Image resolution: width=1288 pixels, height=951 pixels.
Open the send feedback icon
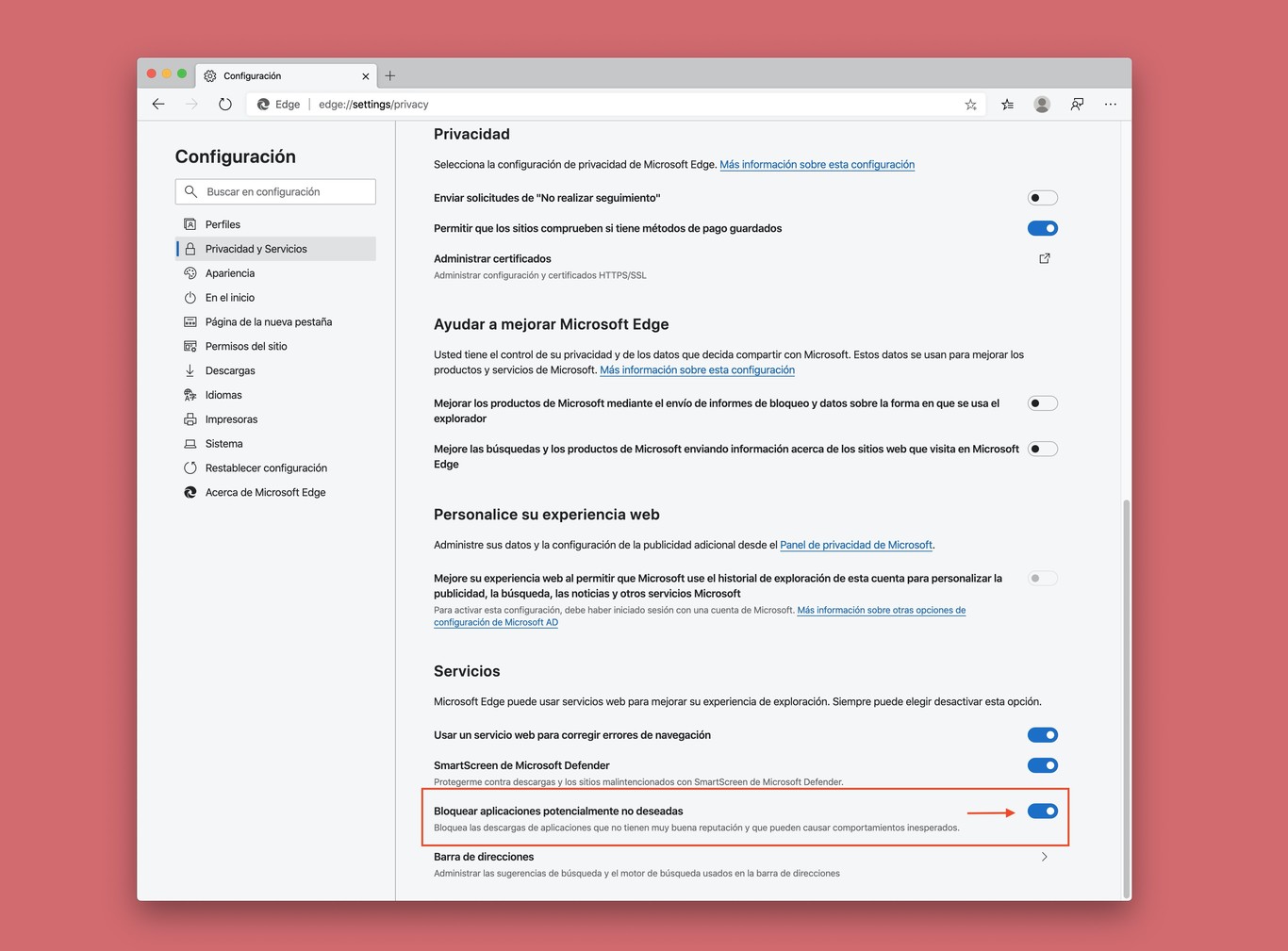pyautogui.click(x=1077, y=105)
